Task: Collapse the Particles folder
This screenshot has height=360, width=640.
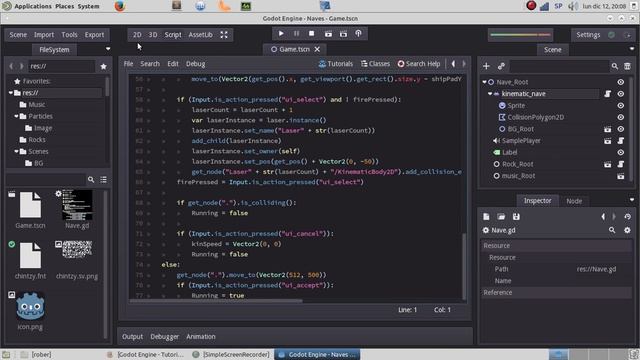Action: (16, 116)
